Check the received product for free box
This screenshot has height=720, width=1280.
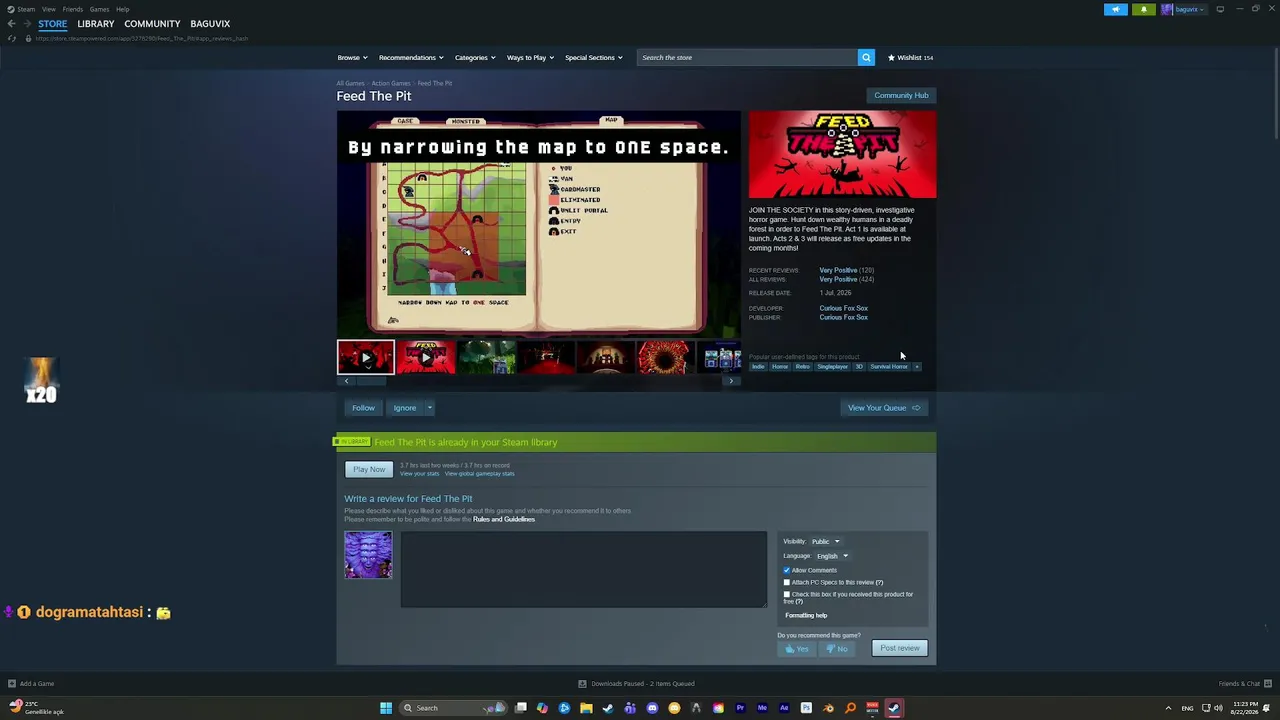click(787, 594)
